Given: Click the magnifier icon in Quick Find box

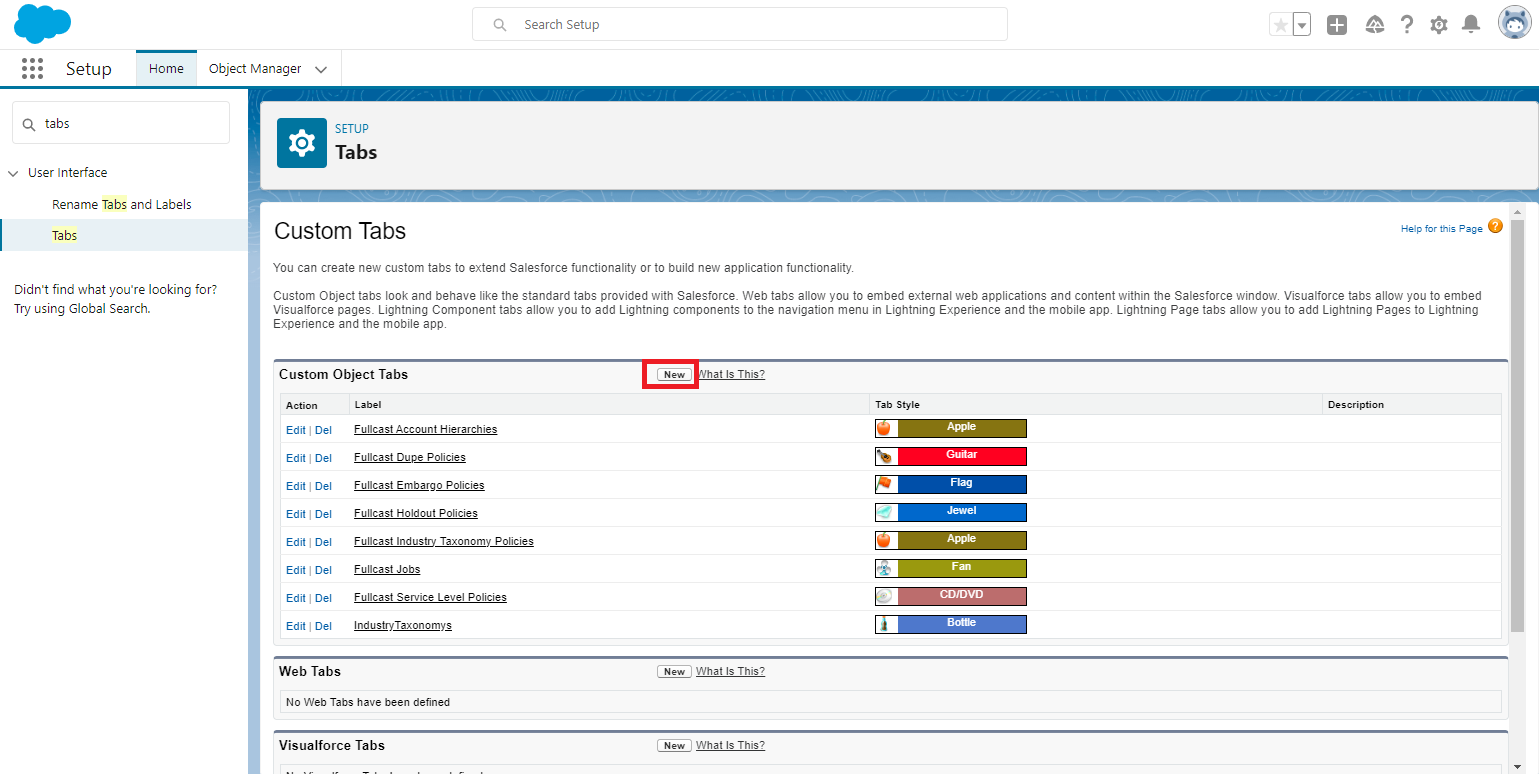Looking at the screenshot, I should tap(29, 124).
